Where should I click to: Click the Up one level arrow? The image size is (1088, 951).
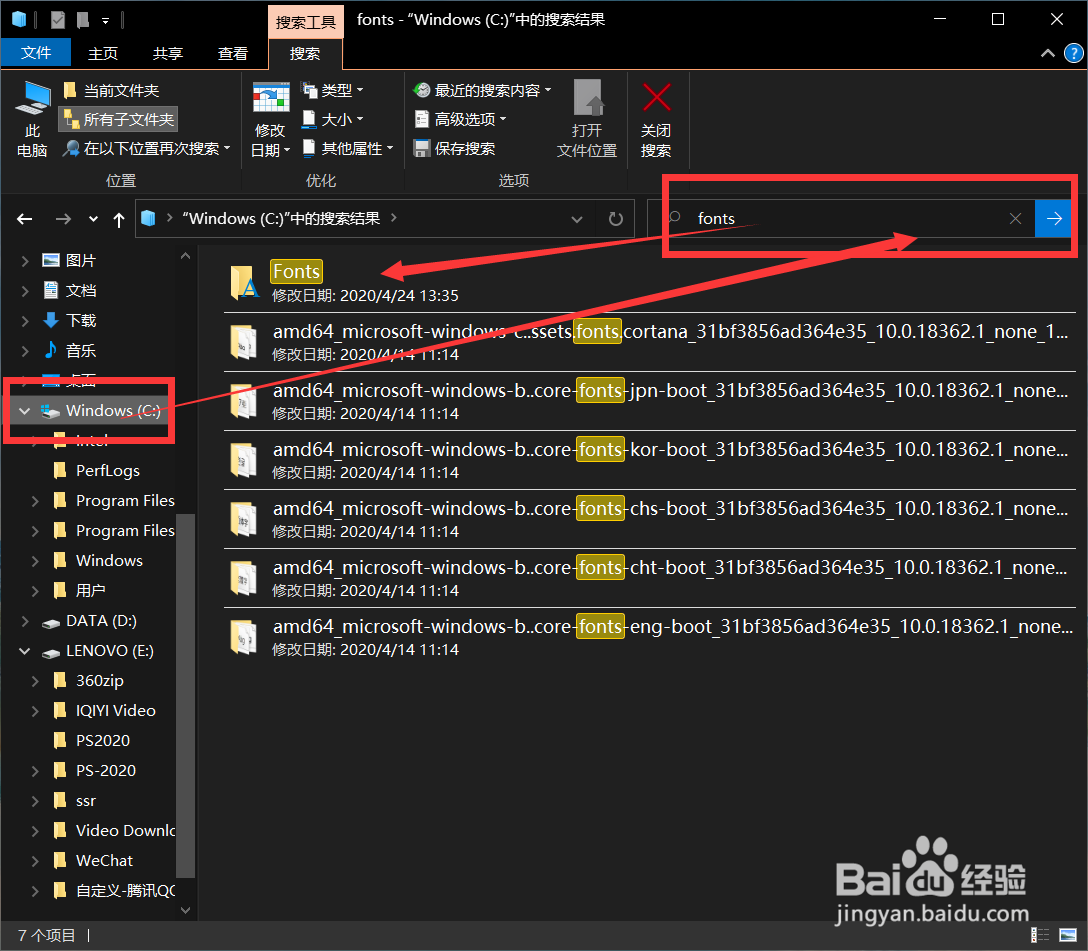(x=119, y=220)
